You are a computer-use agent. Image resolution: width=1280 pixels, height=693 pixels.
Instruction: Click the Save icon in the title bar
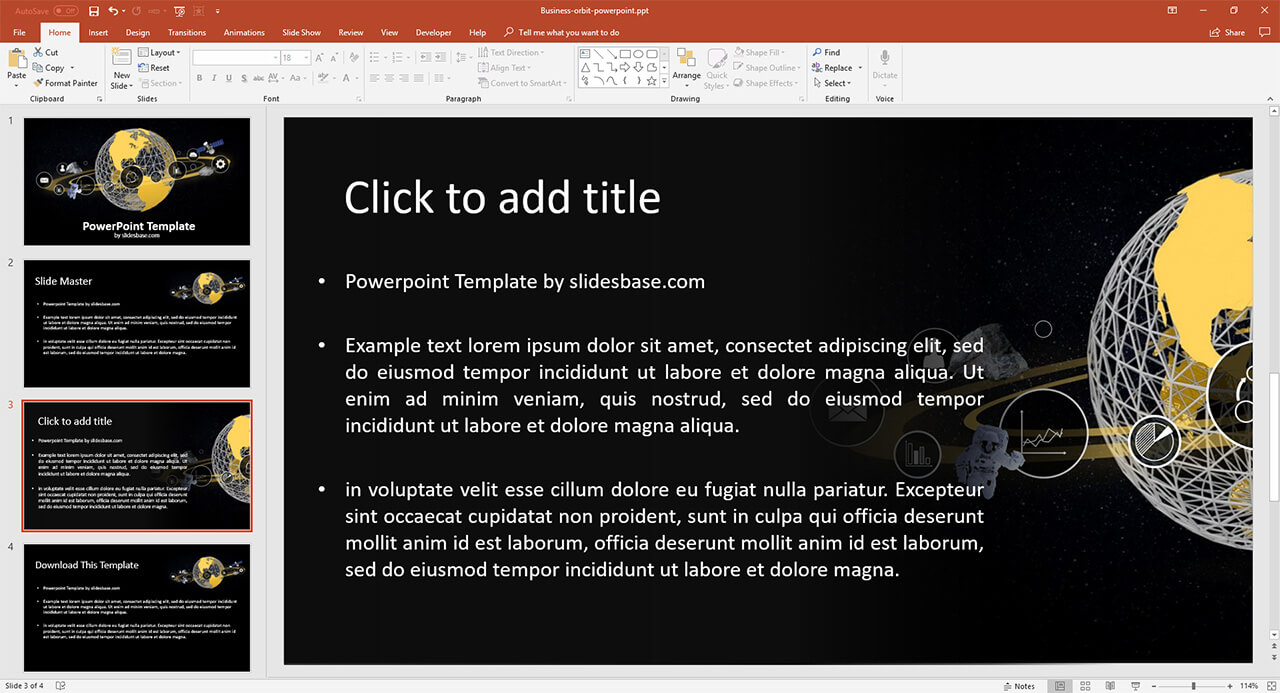(94, 11)
